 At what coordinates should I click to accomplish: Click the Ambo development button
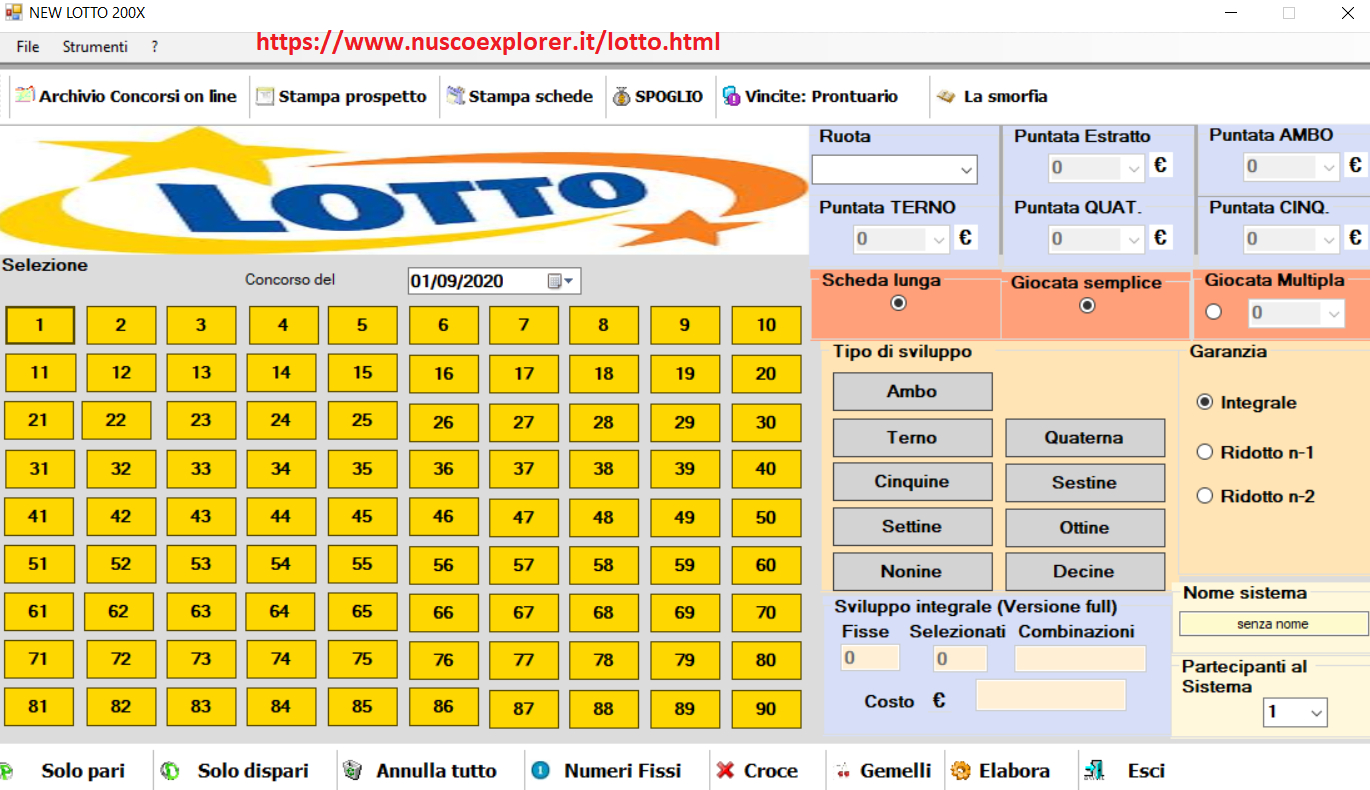coord(912,391)
